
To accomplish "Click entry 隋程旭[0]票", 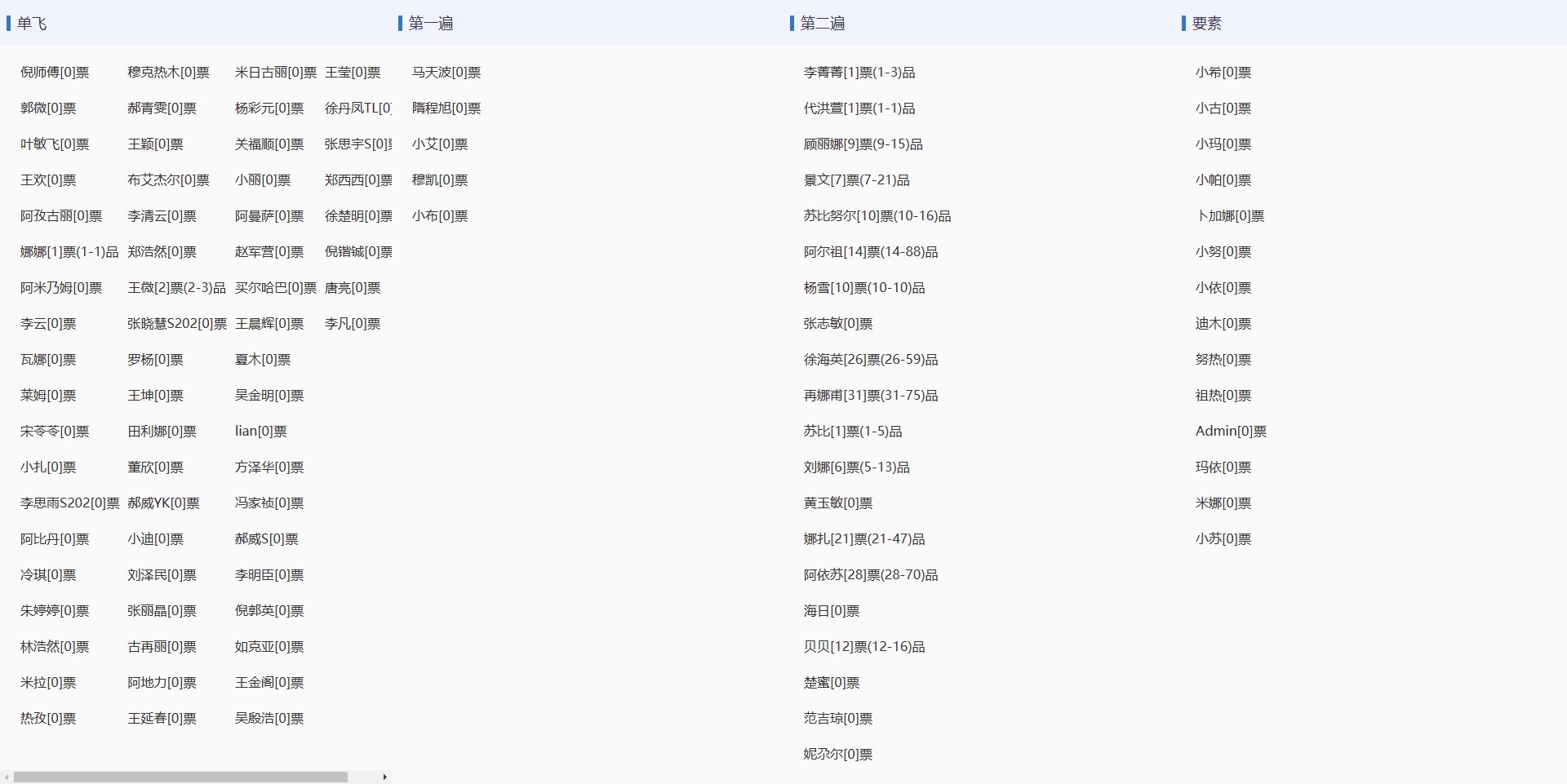I will tap(446, 109).
